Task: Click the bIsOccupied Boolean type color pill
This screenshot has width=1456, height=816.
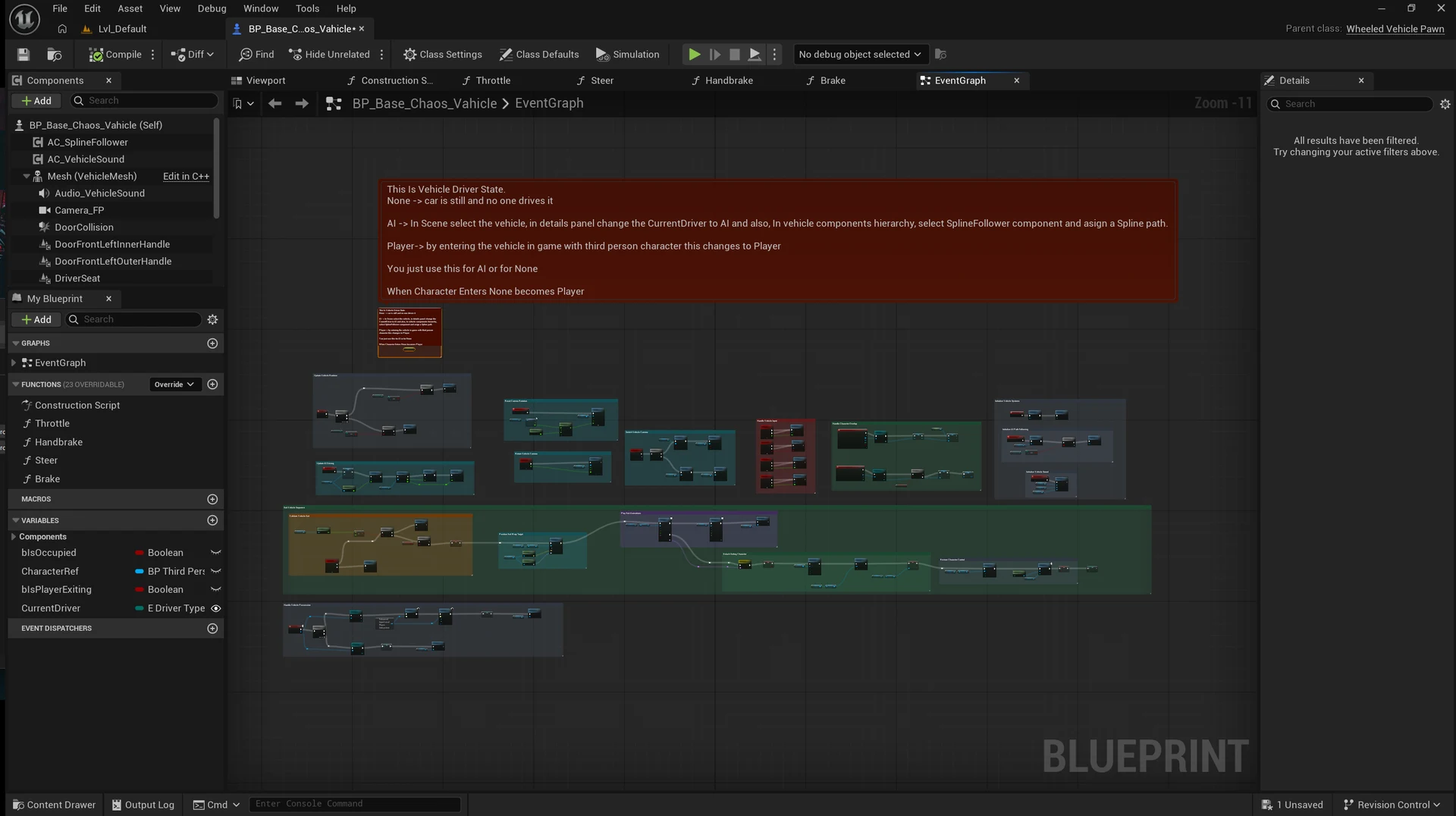Action: (140, 553)
